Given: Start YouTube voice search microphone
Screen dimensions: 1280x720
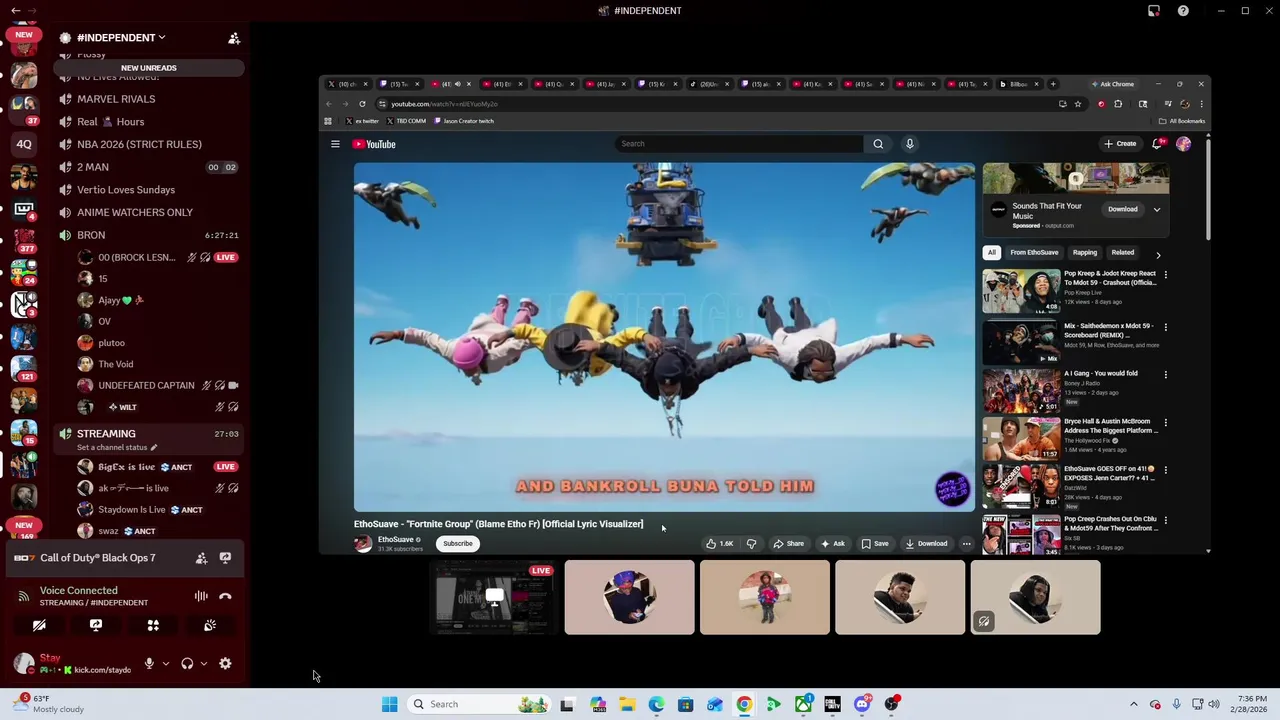Looking at the screenshot, I should click(910, 144).
